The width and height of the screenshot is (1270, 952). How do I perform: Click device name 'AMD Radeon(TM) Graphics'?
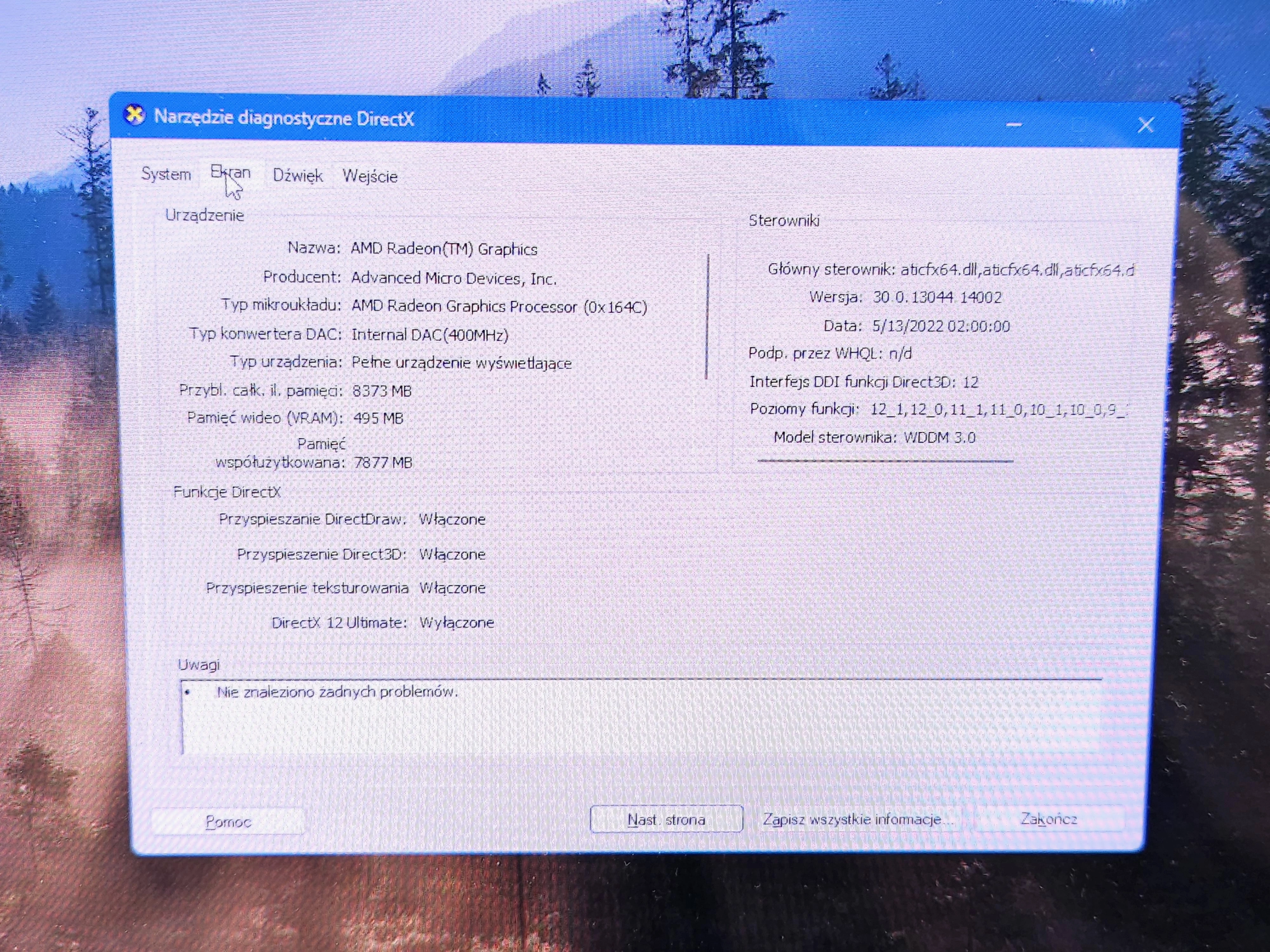point(444,249)
